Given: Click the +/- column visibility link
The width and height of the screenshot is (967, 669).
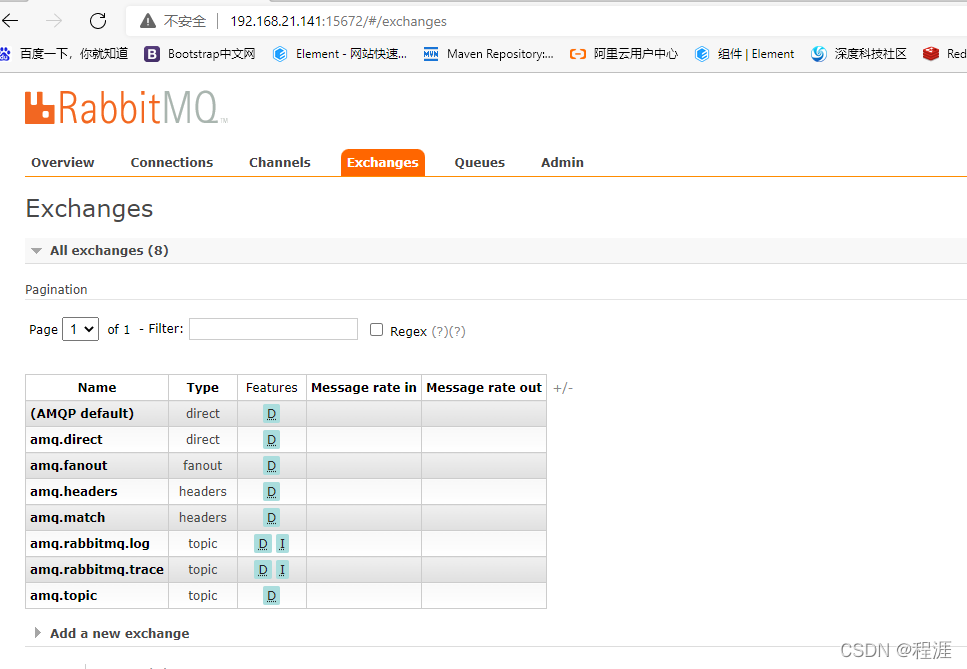Looking at the screenshot, I should tap(562, 387).
